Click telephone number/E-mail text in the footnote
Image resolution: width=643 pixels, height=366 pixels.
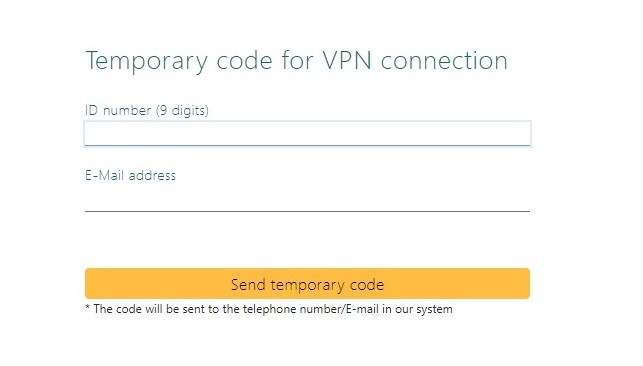tap(310, 309)
